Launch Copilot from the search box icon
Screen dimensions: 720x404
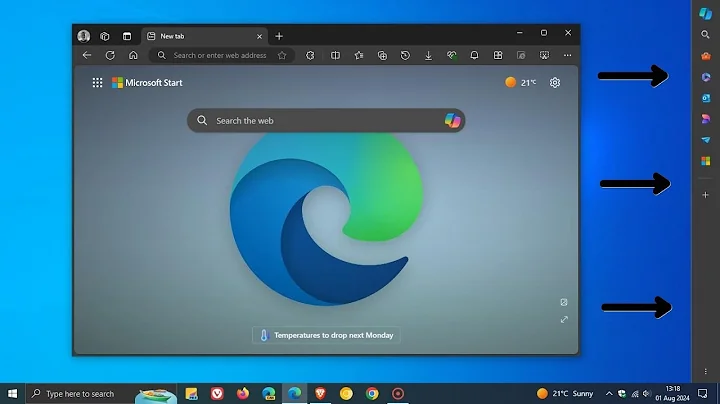point(452,121)
